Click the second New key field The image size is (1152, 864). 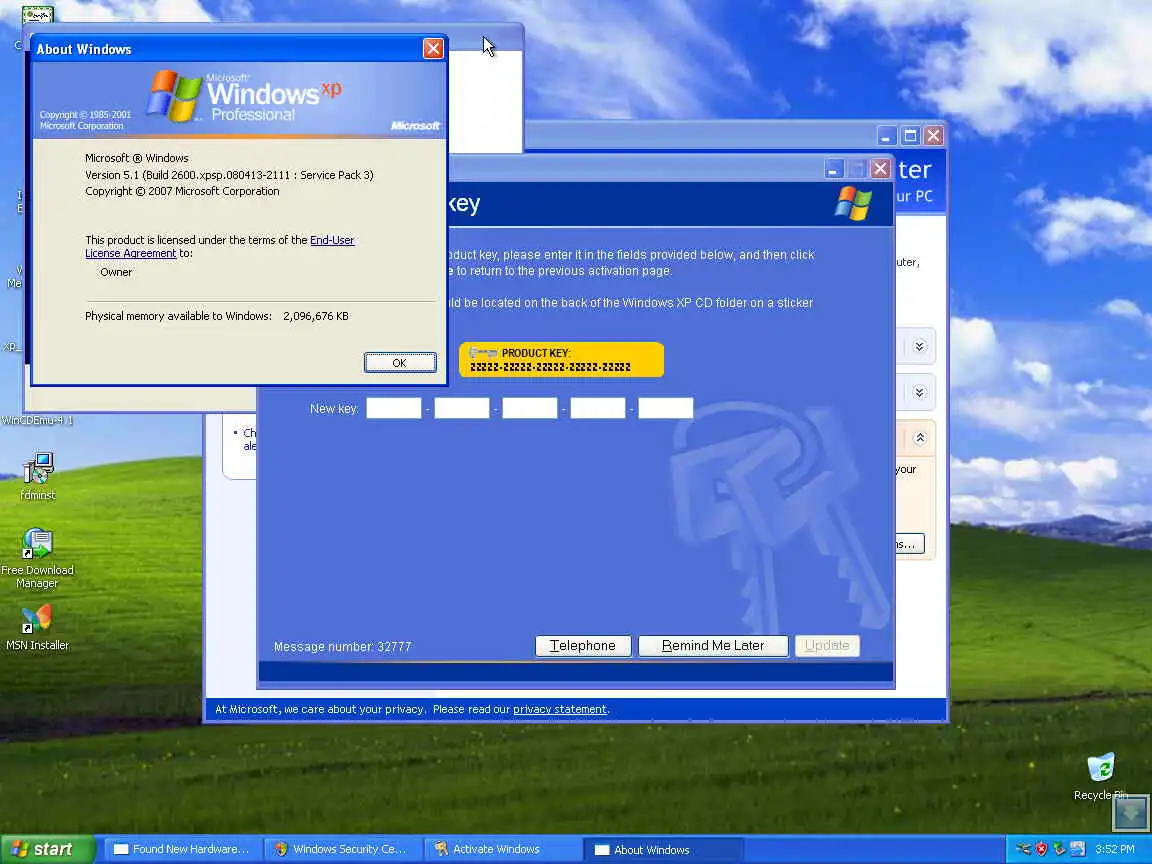point(461,408)
